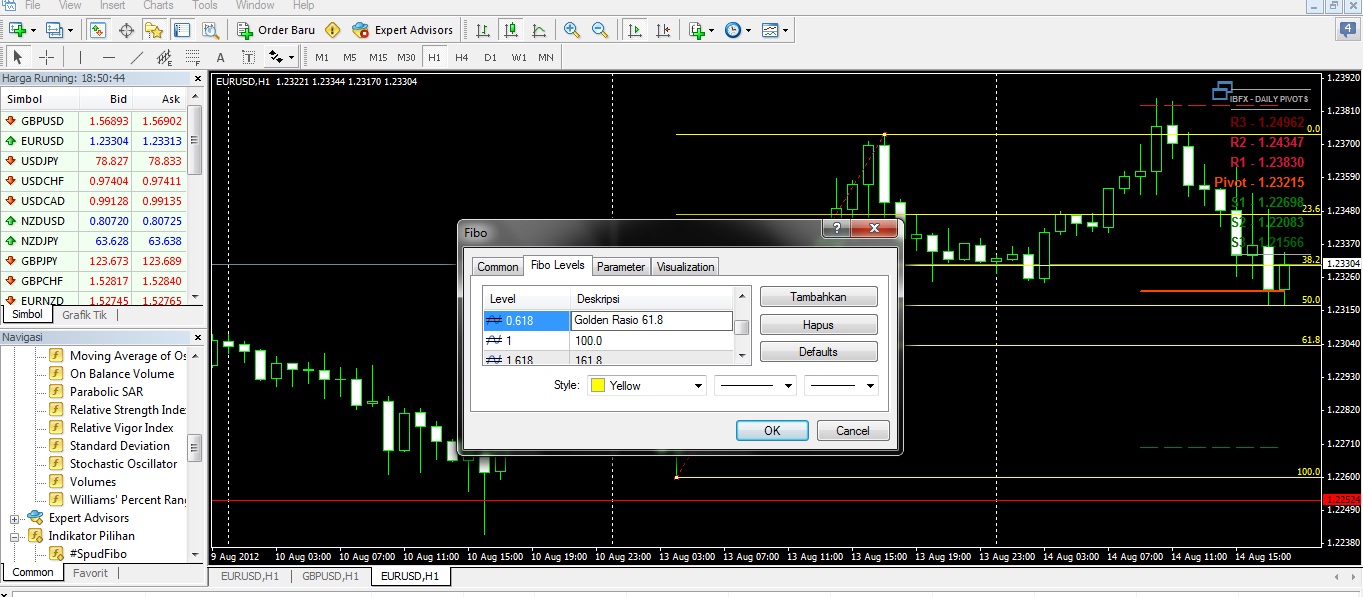The width and height of the screenshot is (1363, 597).
Task: Open the Templates dropdown
Action: 774,30
